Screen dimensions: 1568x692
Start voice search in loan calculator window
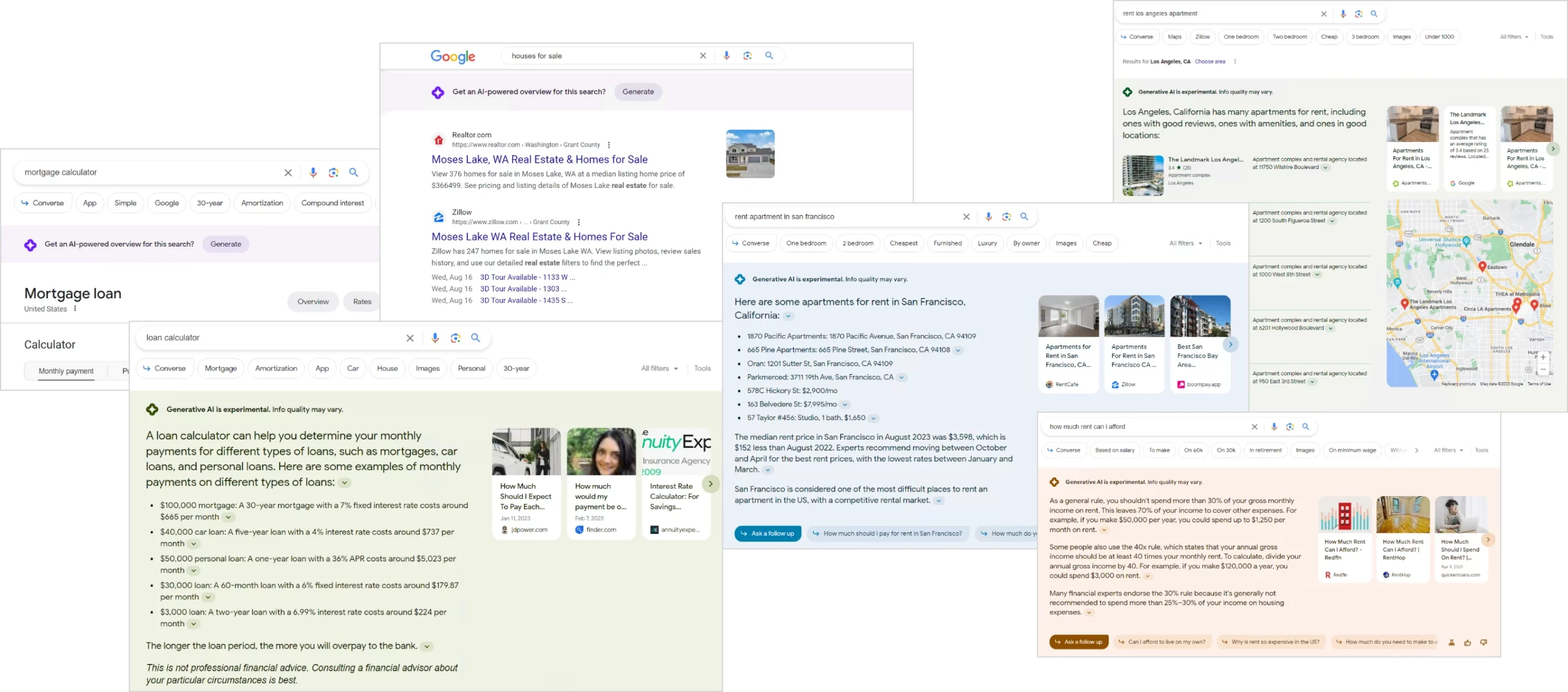435,338
